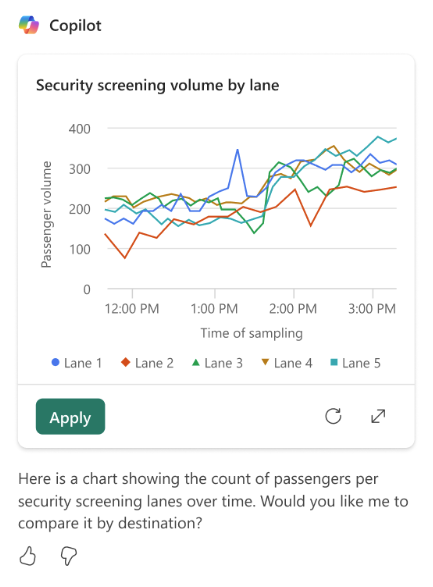Select the Lane 5 legend label
Screen dimensions: 433x587
pyautogui.click(x=361, y=363)
